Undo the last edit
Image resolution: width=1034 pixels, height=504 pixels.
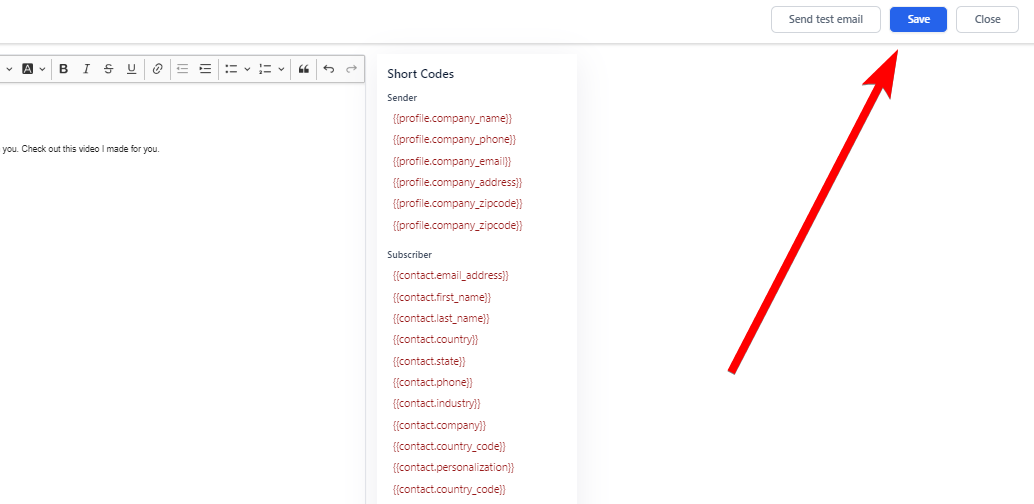click(x=328, y=69)
